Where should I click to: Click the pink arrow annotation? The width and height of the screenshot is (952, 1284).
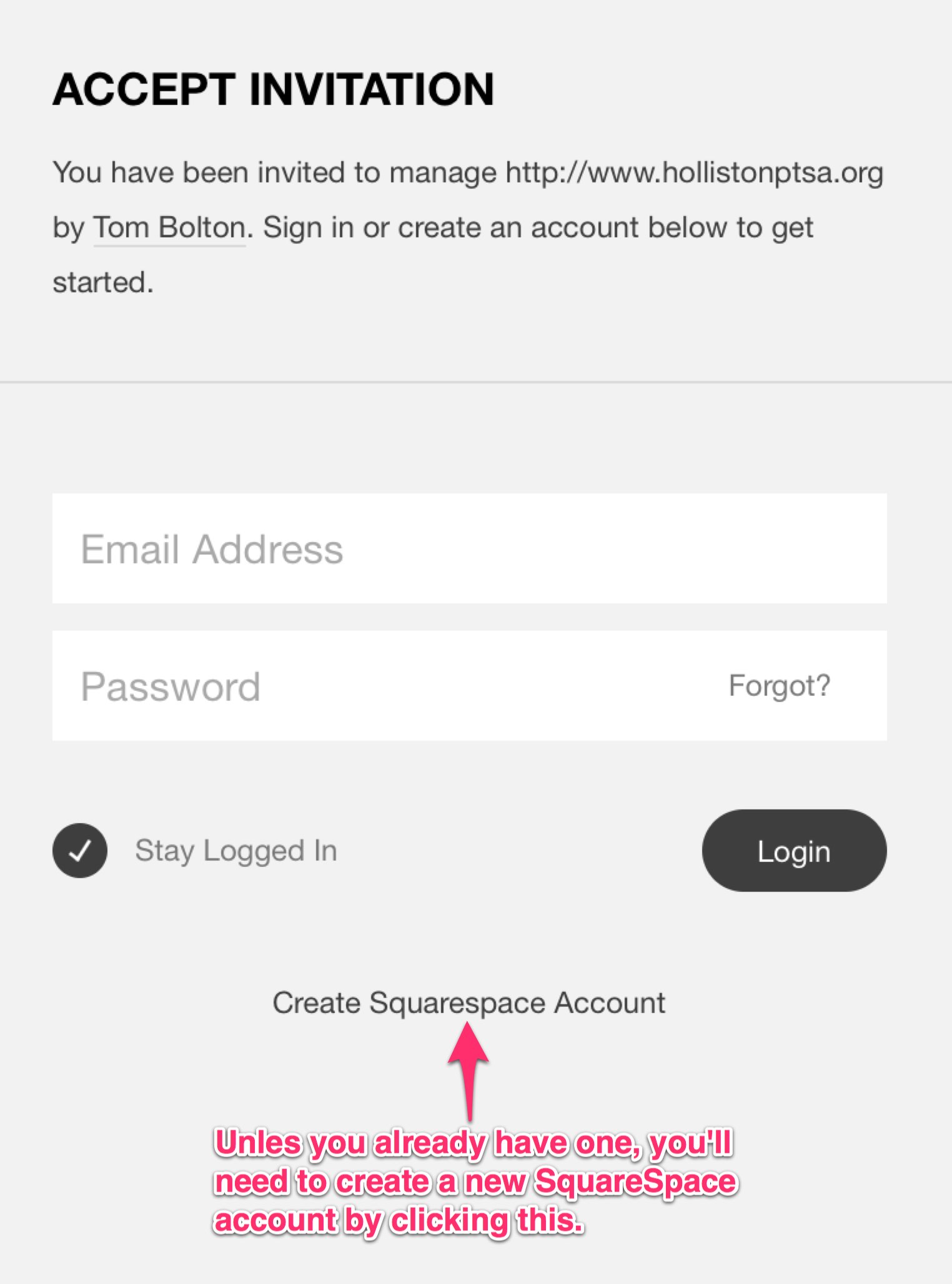469,1070
